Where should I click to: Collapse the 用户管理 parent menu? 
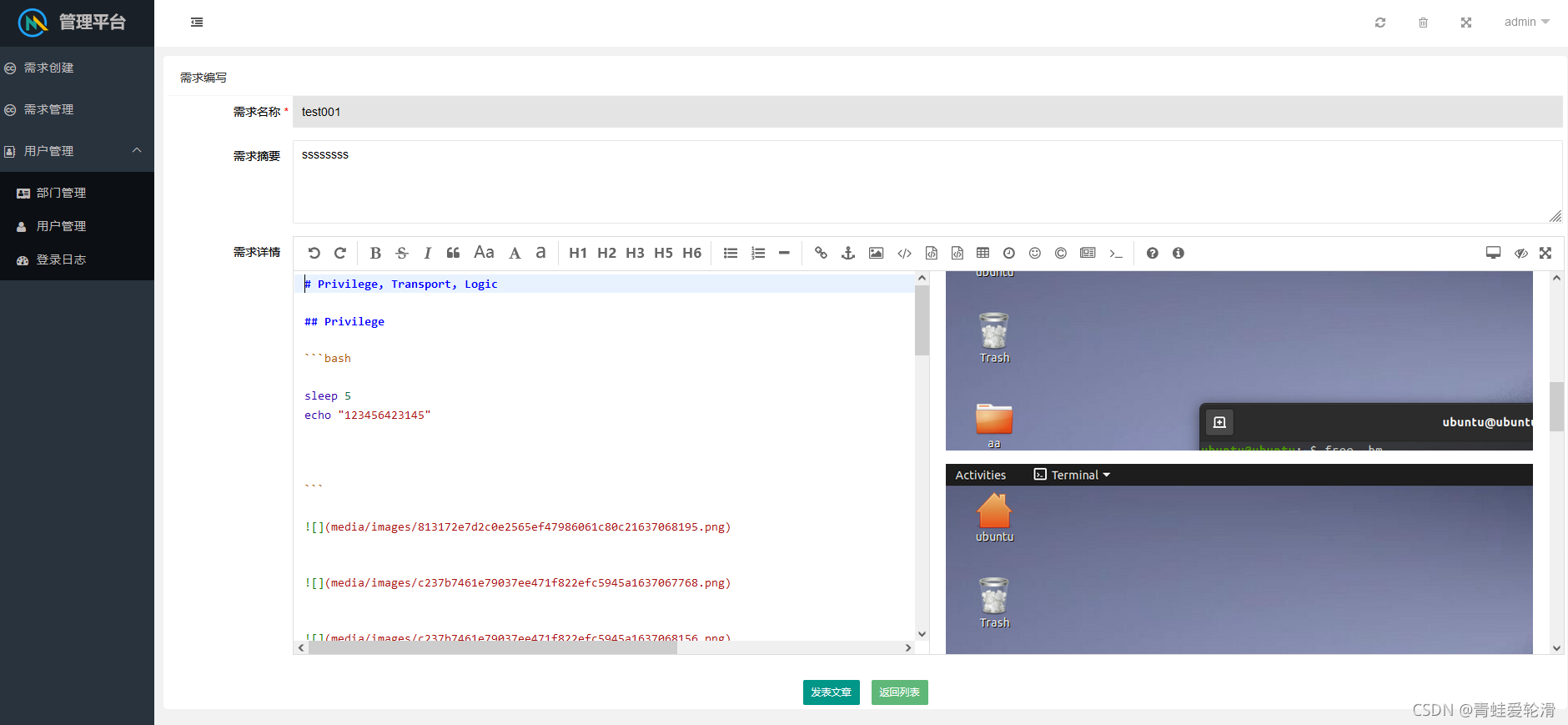coord(77,151)
